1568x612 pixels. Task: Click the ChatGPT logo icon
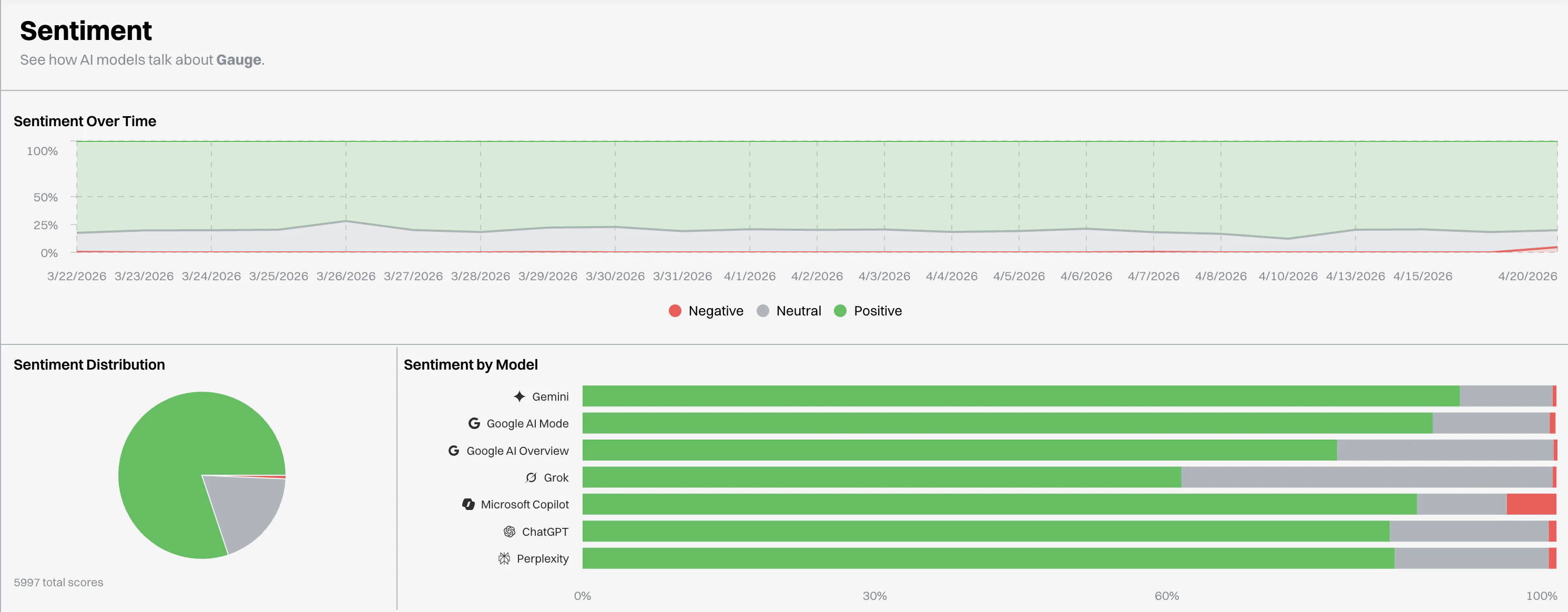tap(509, 531)
